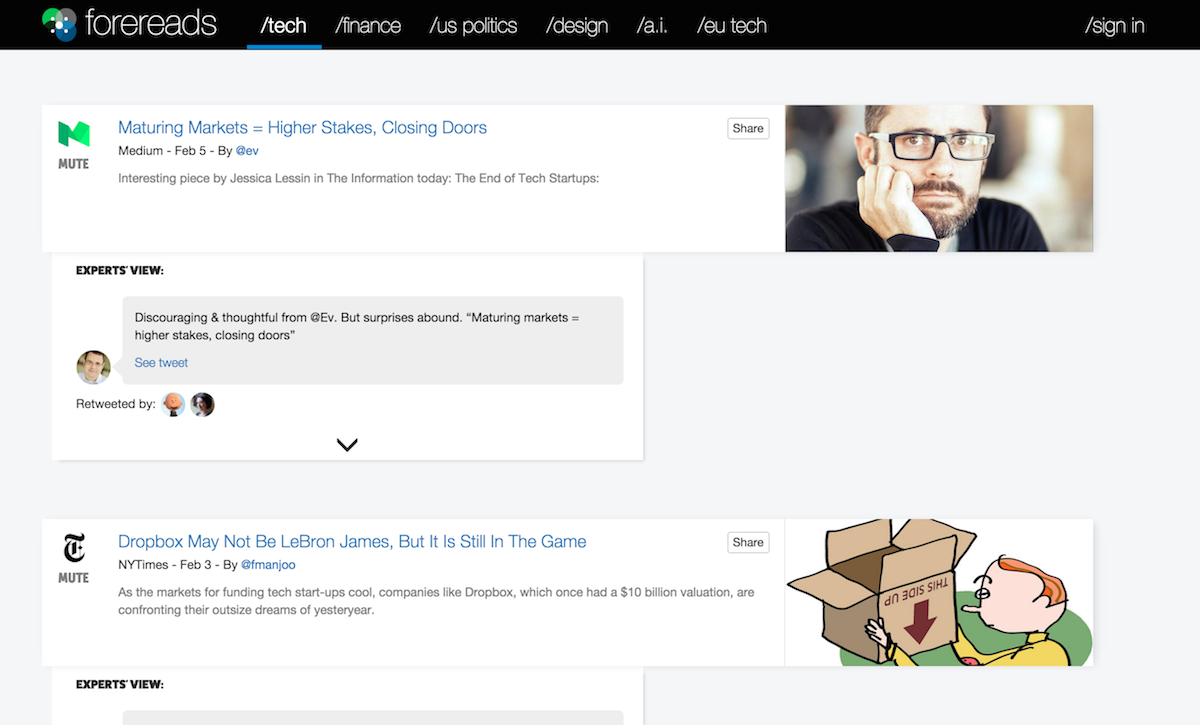Click the 'As the markets for funding' summary

[x=436, y=600]
